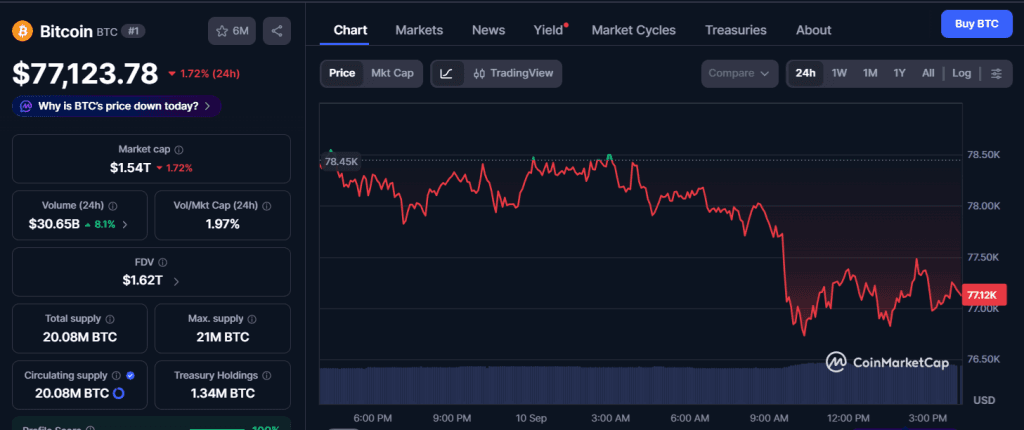Screen dimensions: 1024x430
Task: Click the $30.65B volume value
Action: (54, 224)
